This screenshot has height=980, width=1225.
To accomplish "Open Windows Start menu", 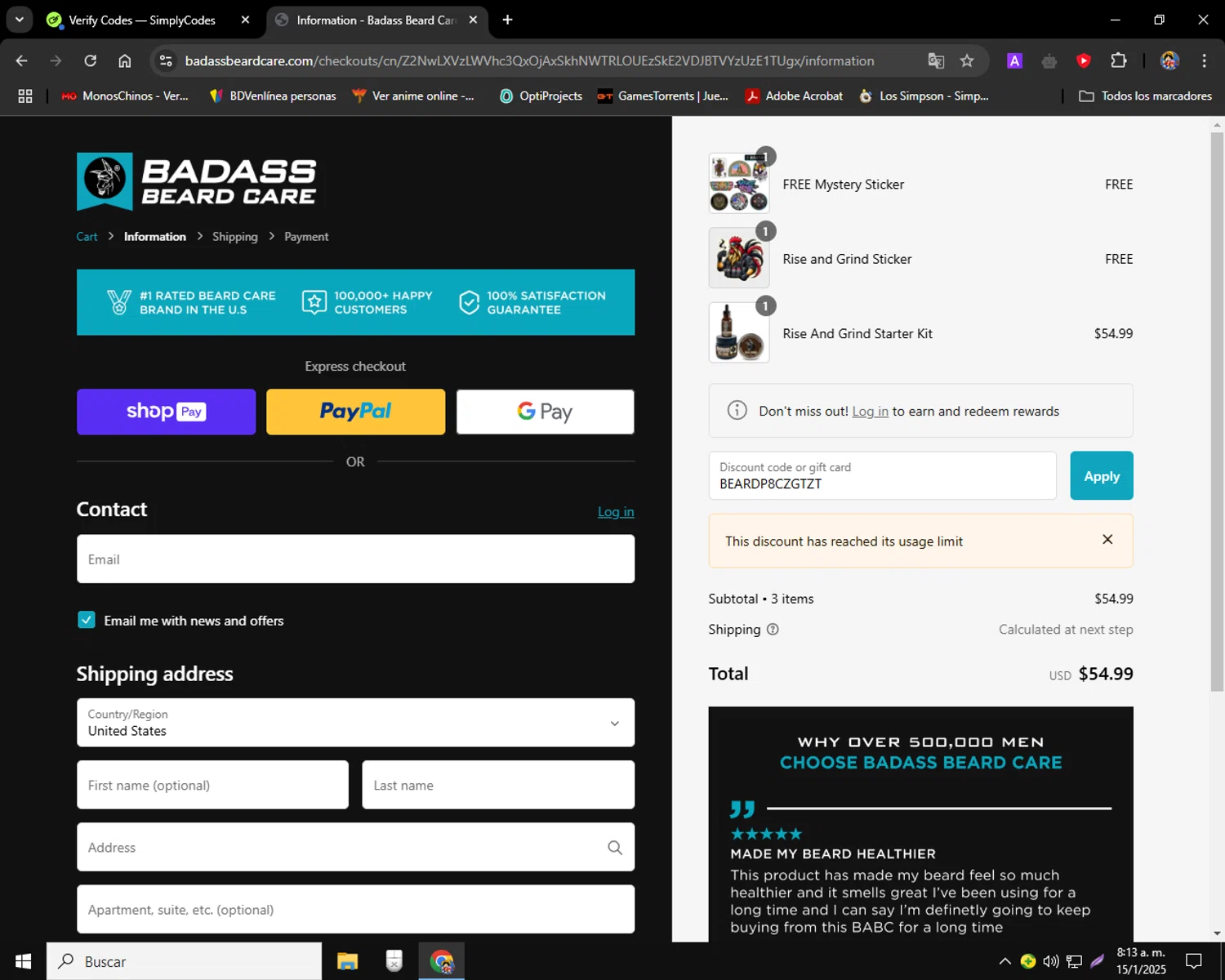I will pos(23,961).
